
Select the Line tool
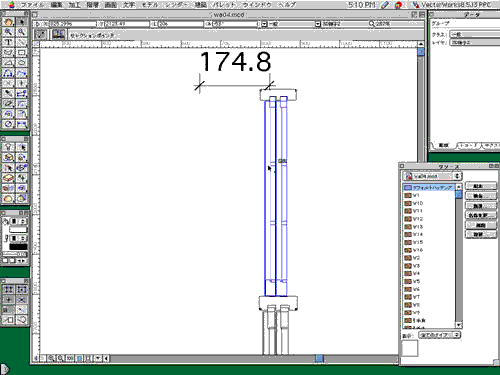click(x=21, y=42)
